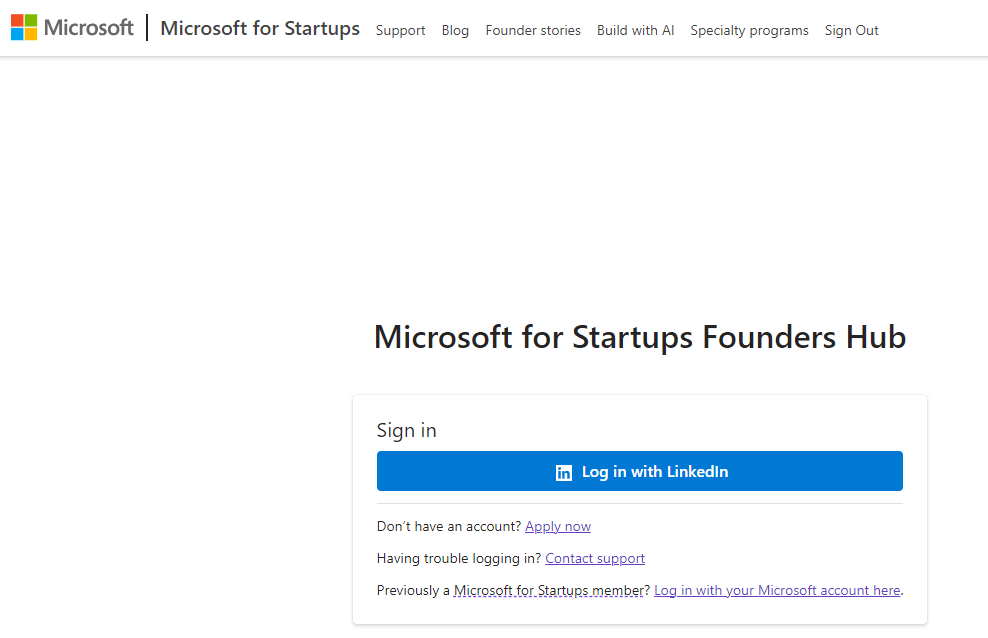This screenshot has width=988, height=638.
Task: Open the Contact support link
Action: [x=595, y=559]
